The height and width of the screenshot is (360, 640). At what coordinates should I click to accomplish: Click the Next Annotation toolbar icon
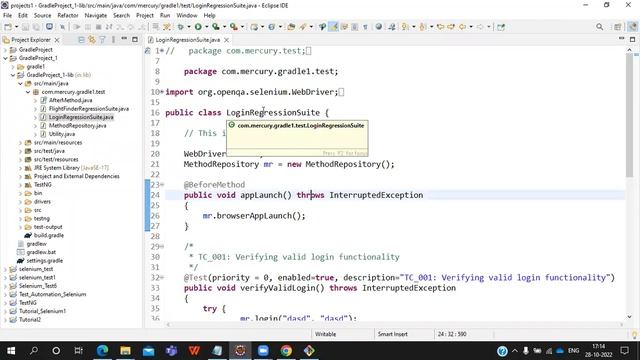[x=405, y=27]
